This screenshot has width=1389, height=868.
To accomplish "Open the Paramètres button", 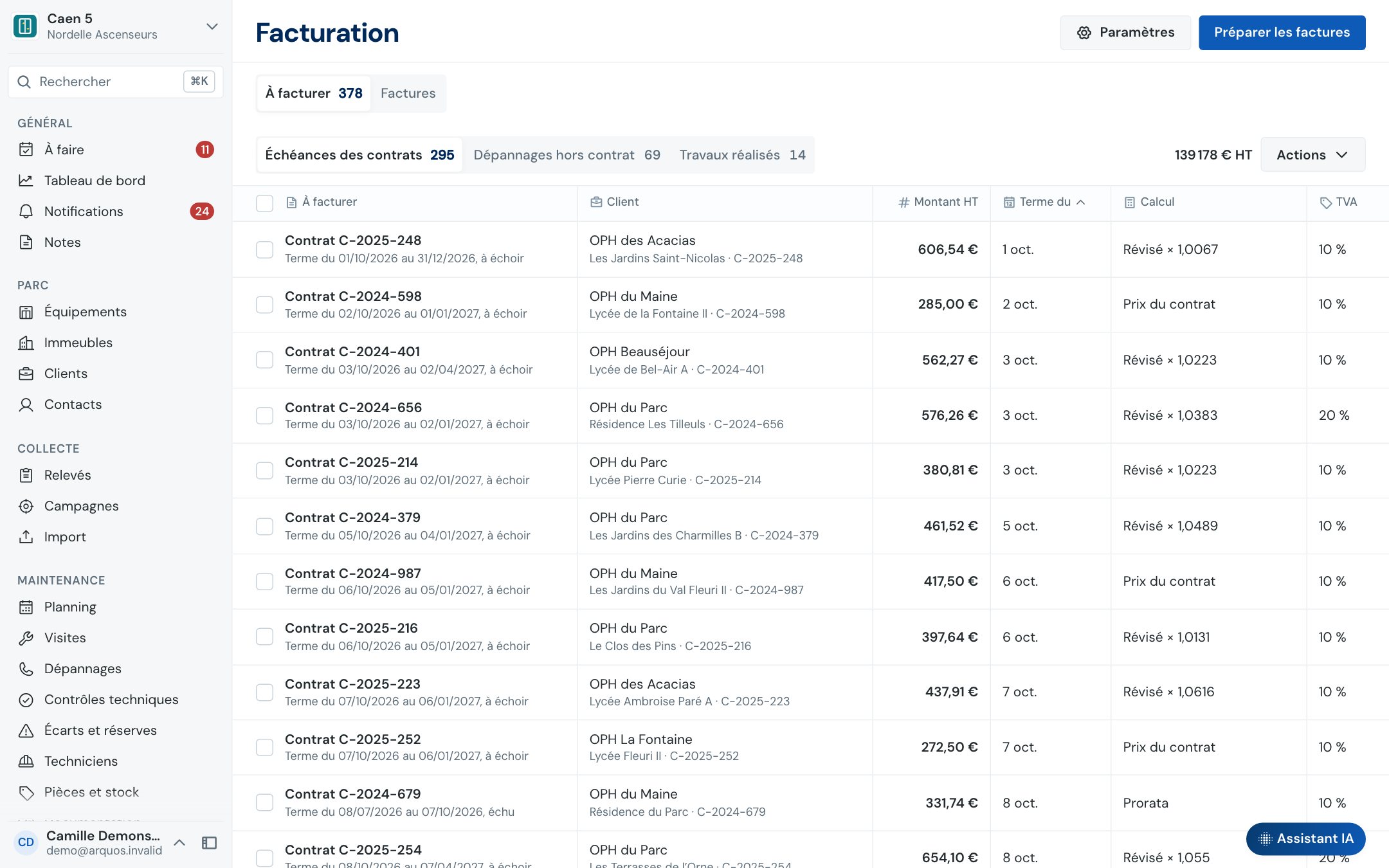I will click(1125, 33).
